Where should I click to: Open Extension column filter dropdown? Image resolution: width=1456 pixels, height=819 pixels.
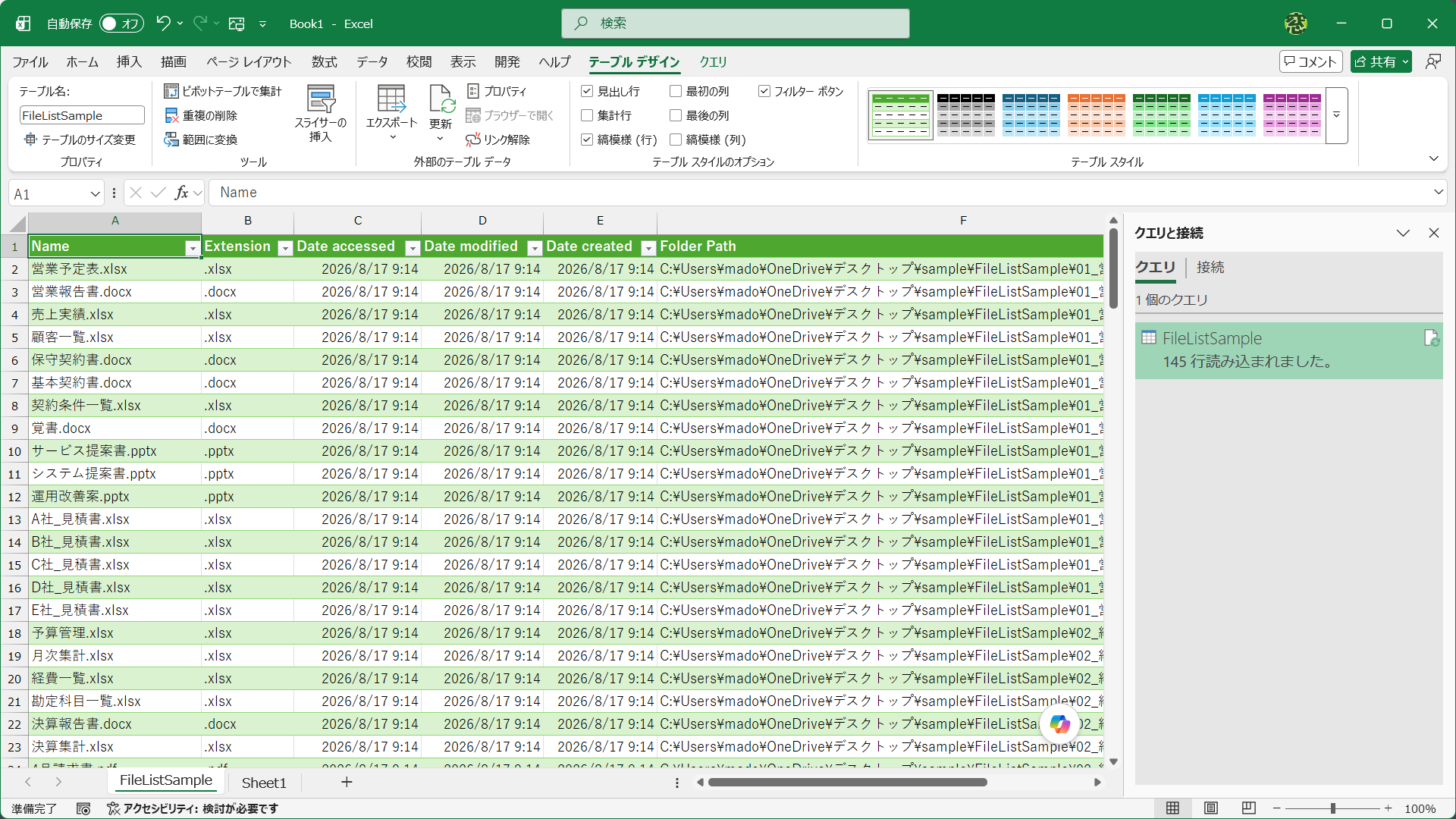[285, 248]
